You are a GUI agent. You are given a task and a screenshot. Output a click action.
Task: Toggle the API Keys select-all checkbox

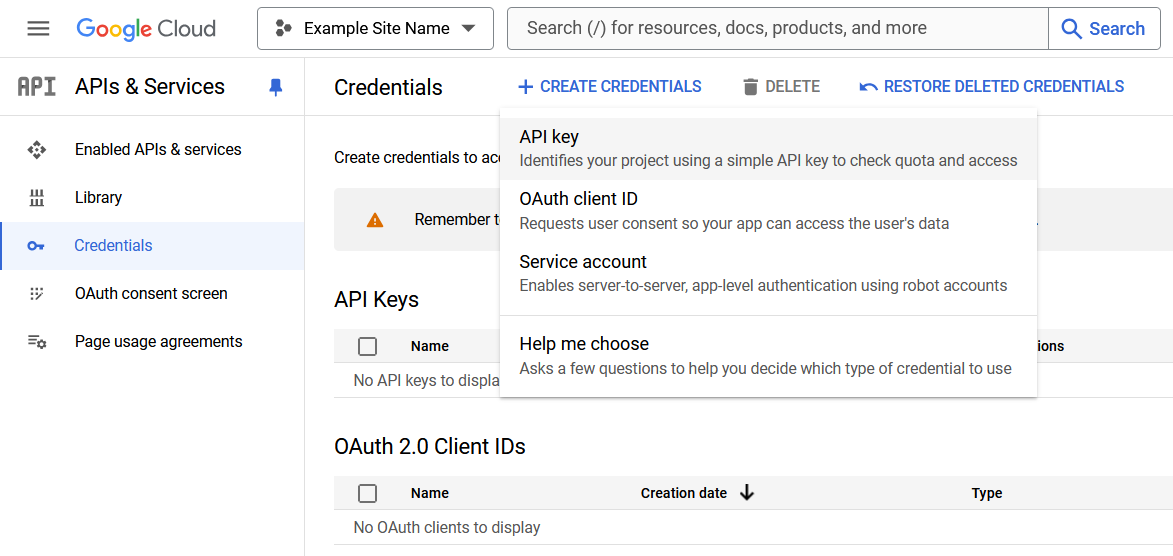[367, 346]
